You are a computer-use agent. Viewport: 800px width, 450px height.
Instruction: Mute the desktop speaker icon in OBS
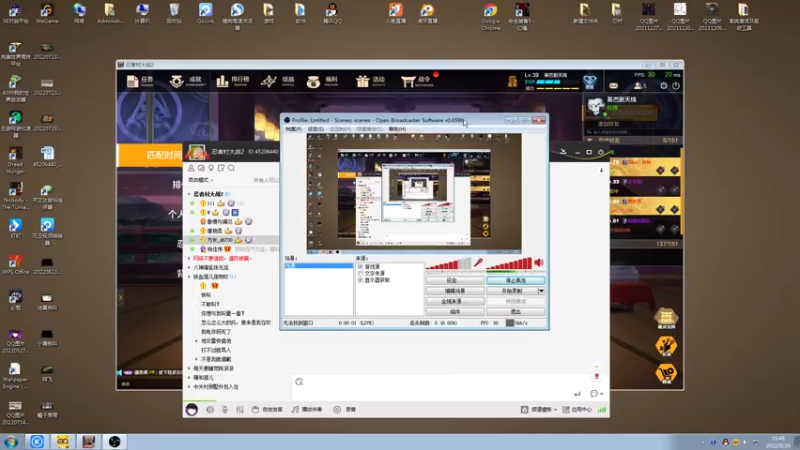pos(539,263)
